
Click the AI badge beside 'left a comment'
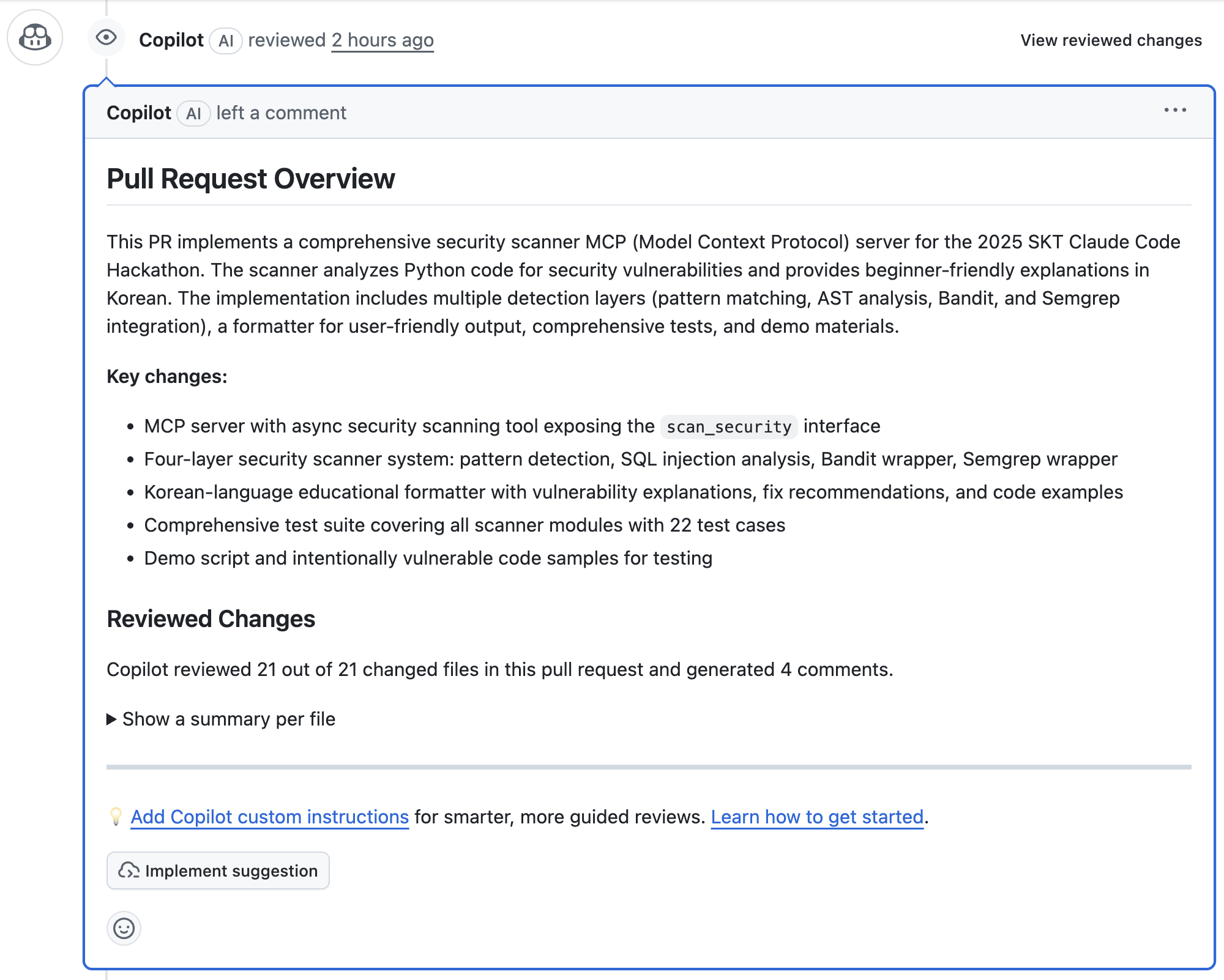(193, 113)
